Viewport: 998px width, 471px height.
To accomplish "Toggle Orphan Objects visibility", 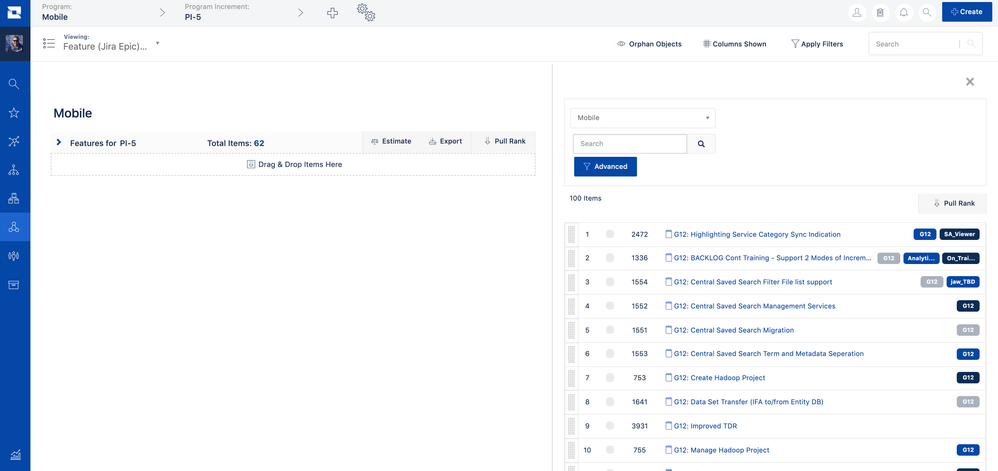I will click(x=649, y=44).
